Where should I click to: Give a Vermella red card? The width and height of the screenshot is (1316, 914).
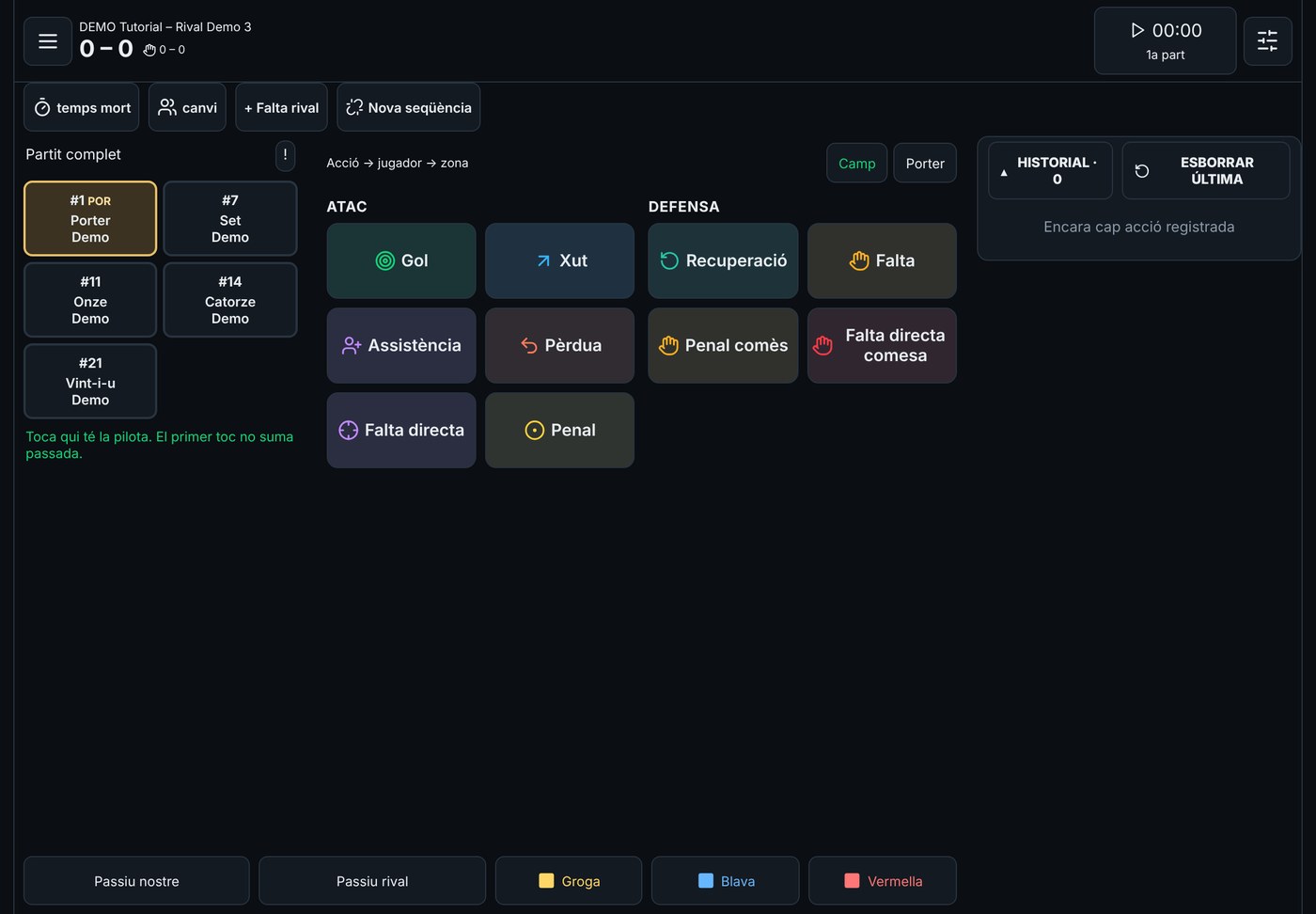[x=883, y=881]
